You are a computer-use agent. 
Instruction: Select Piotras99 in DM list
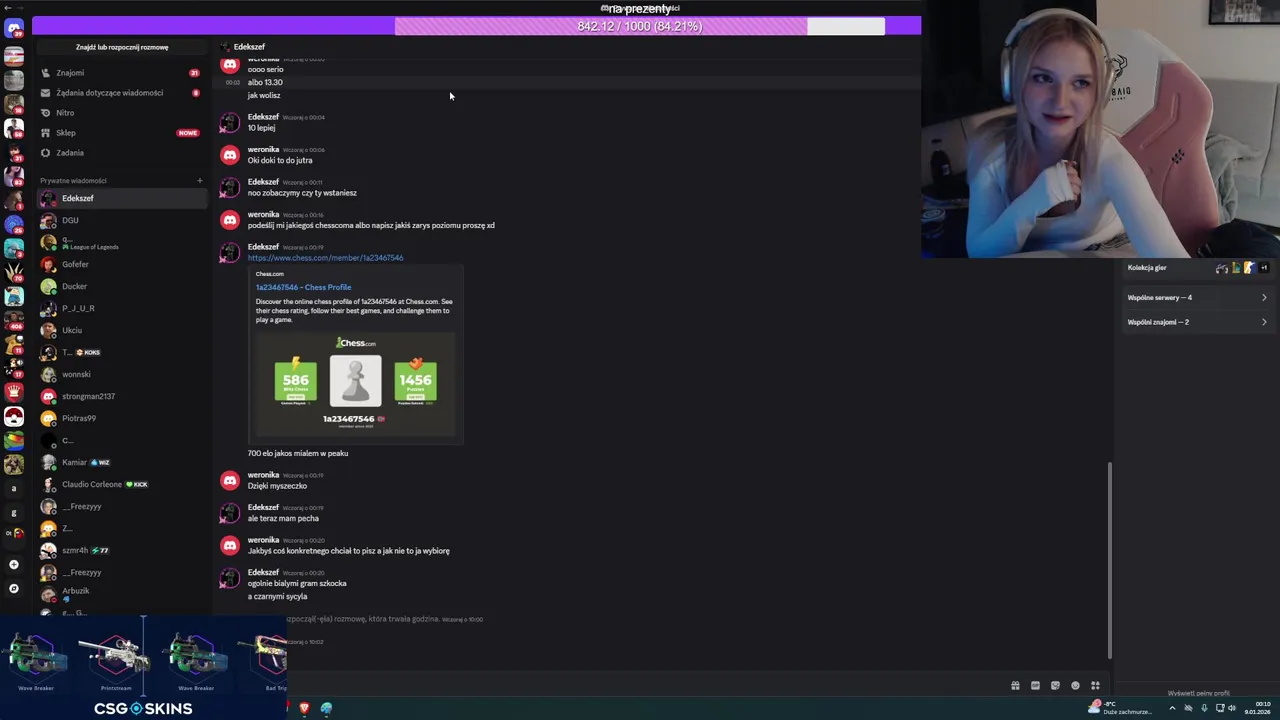click(x=121, y=418)
